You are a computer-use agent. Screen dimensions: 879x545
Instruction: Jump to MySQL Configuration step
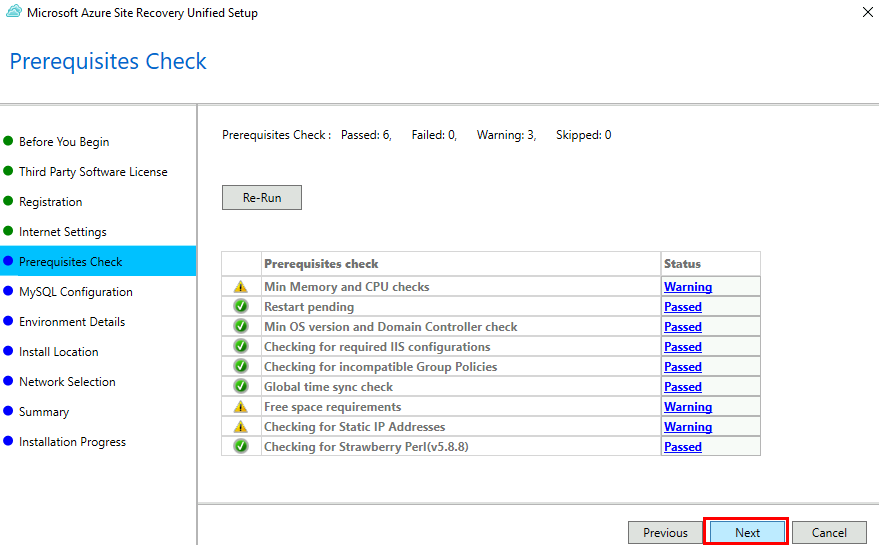76,292
